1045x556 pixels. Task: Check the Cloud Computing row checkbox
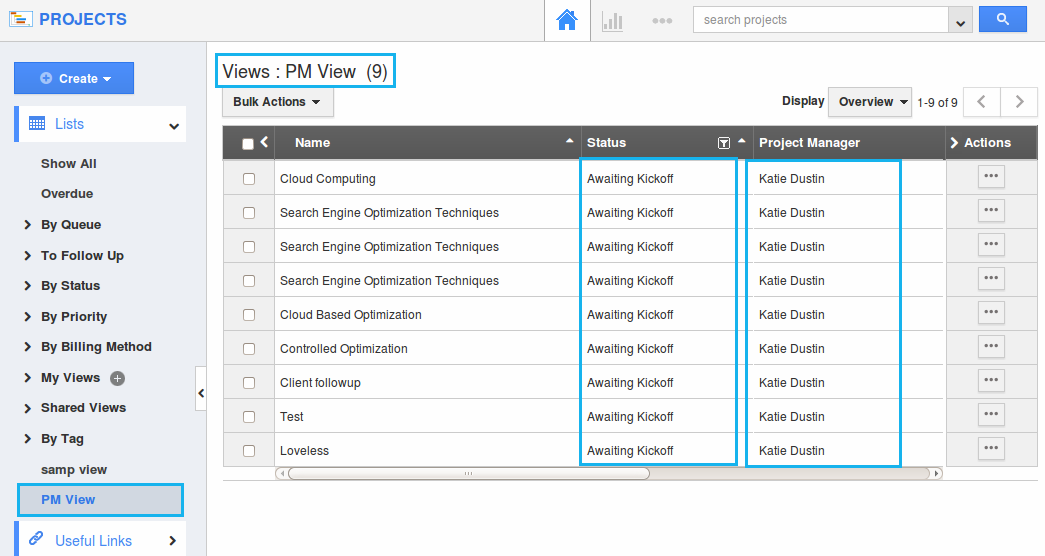pyautogui.click(x=249, y=179)
